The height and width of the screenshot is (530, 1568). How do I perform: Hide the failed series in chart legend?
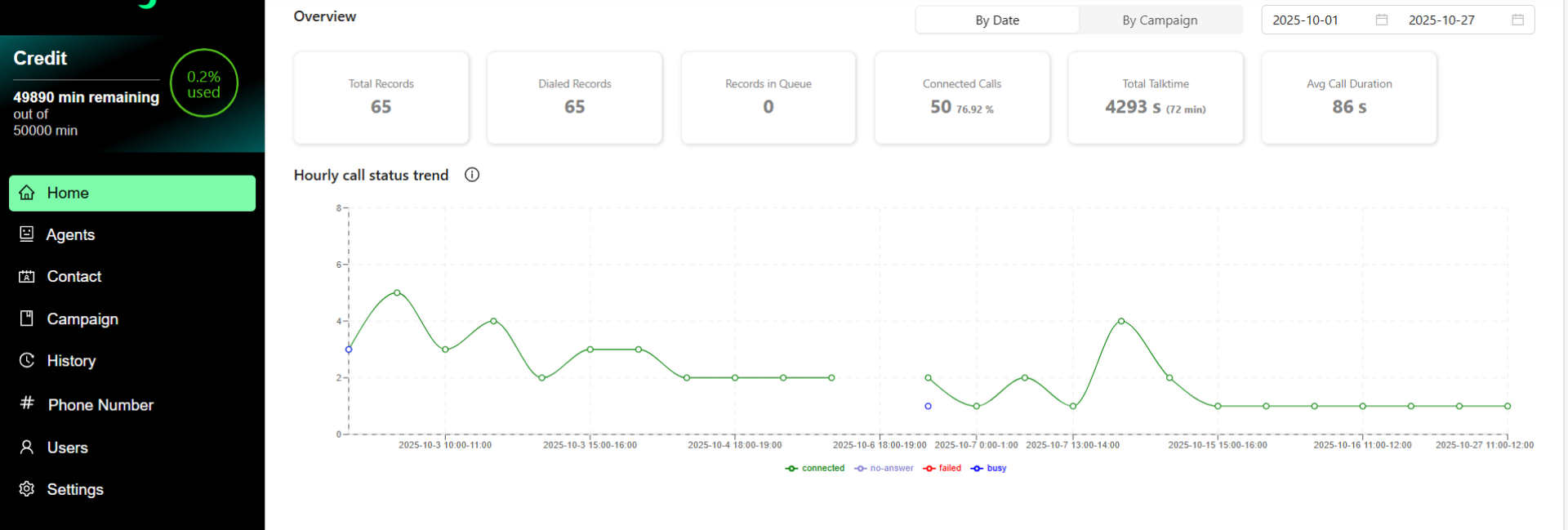click(x=942, y=469)
